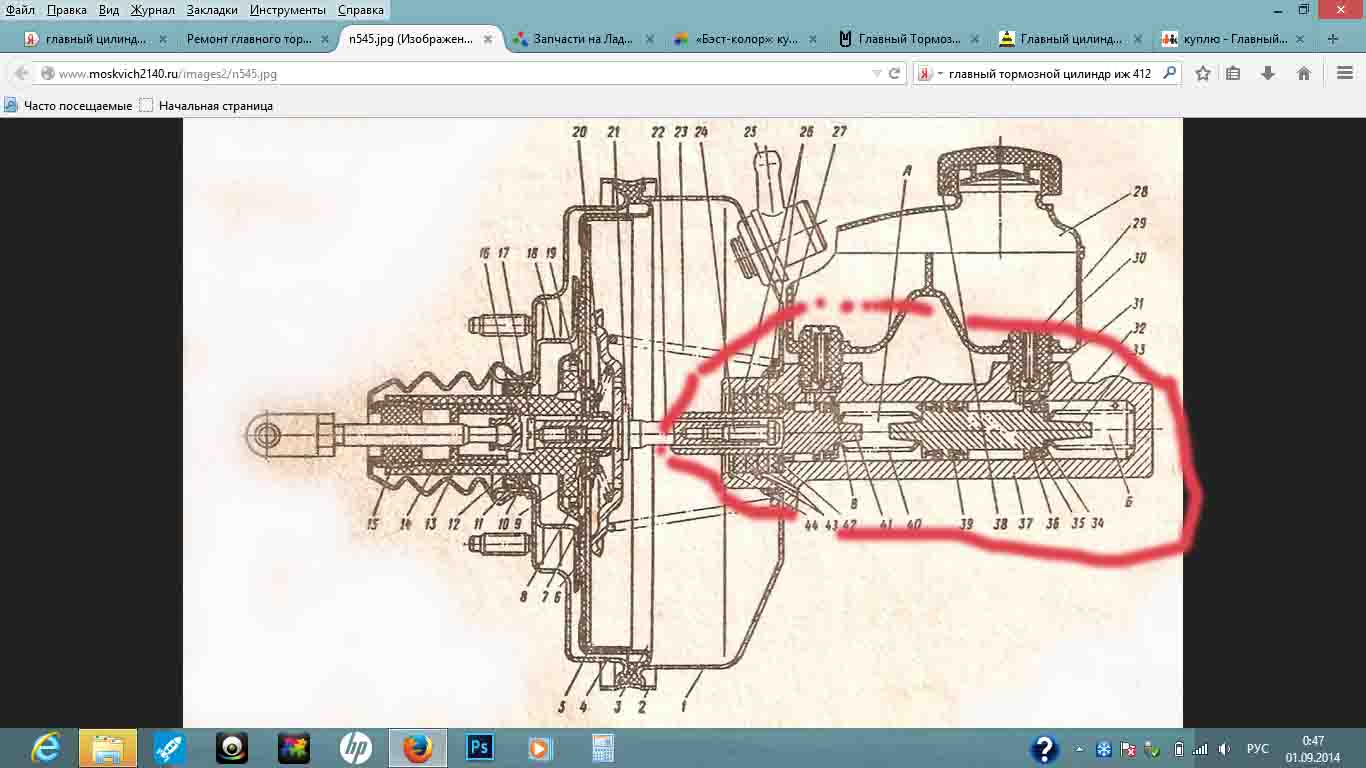Switch input language РУС indicator
The height and width of the screenshot is (768, 1366).
1258,749
